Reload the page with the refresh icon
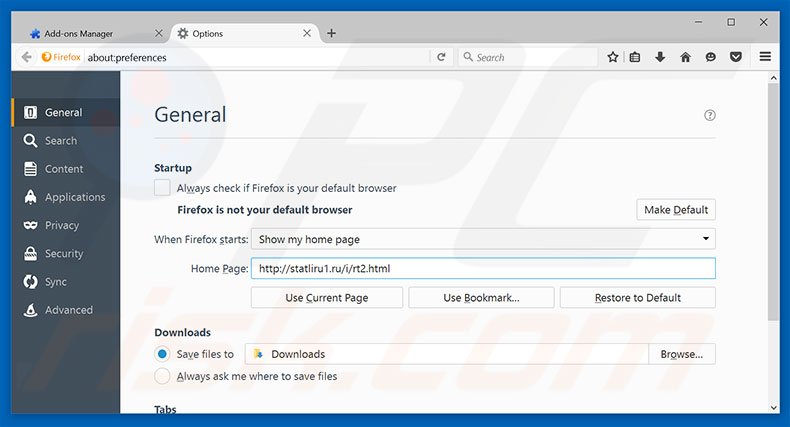The height and width of the screenshot is (427, 790). [441, 57]
